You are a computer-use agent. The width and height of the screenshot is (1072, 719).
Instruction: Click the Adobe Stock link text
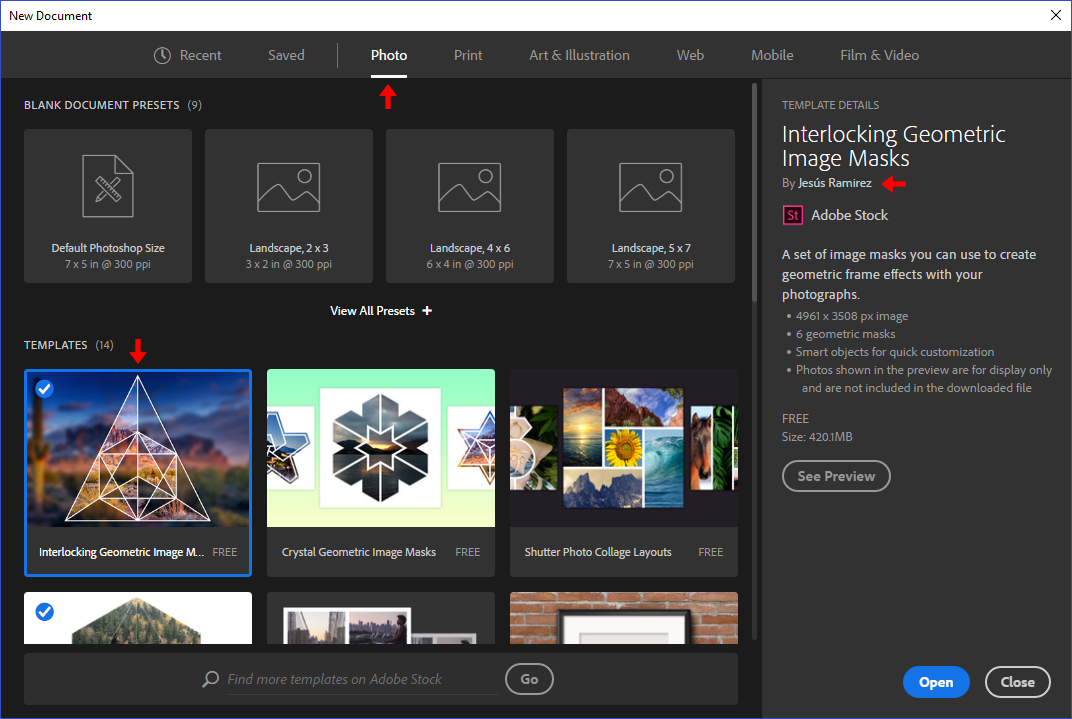point(849,215)
